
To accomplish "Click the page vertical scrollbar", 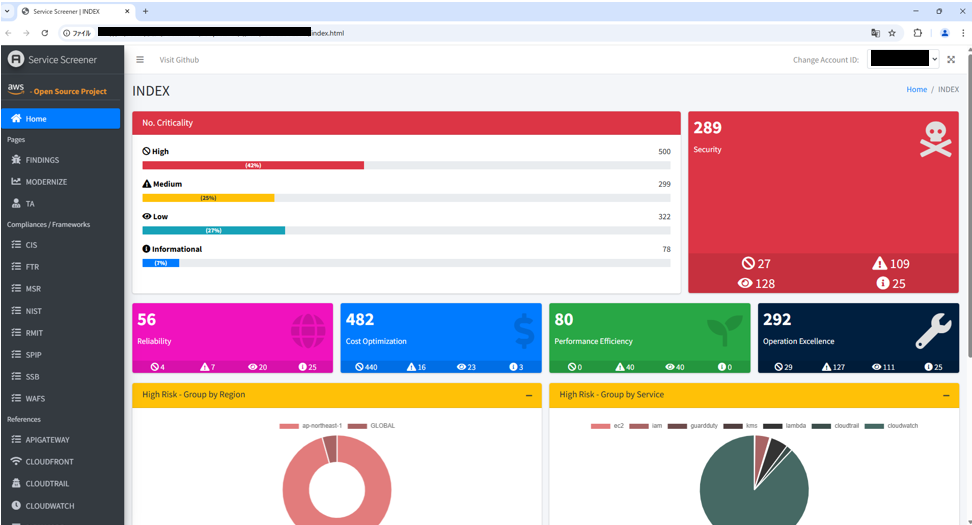I will pyautogui.click(x=969, y=205).
